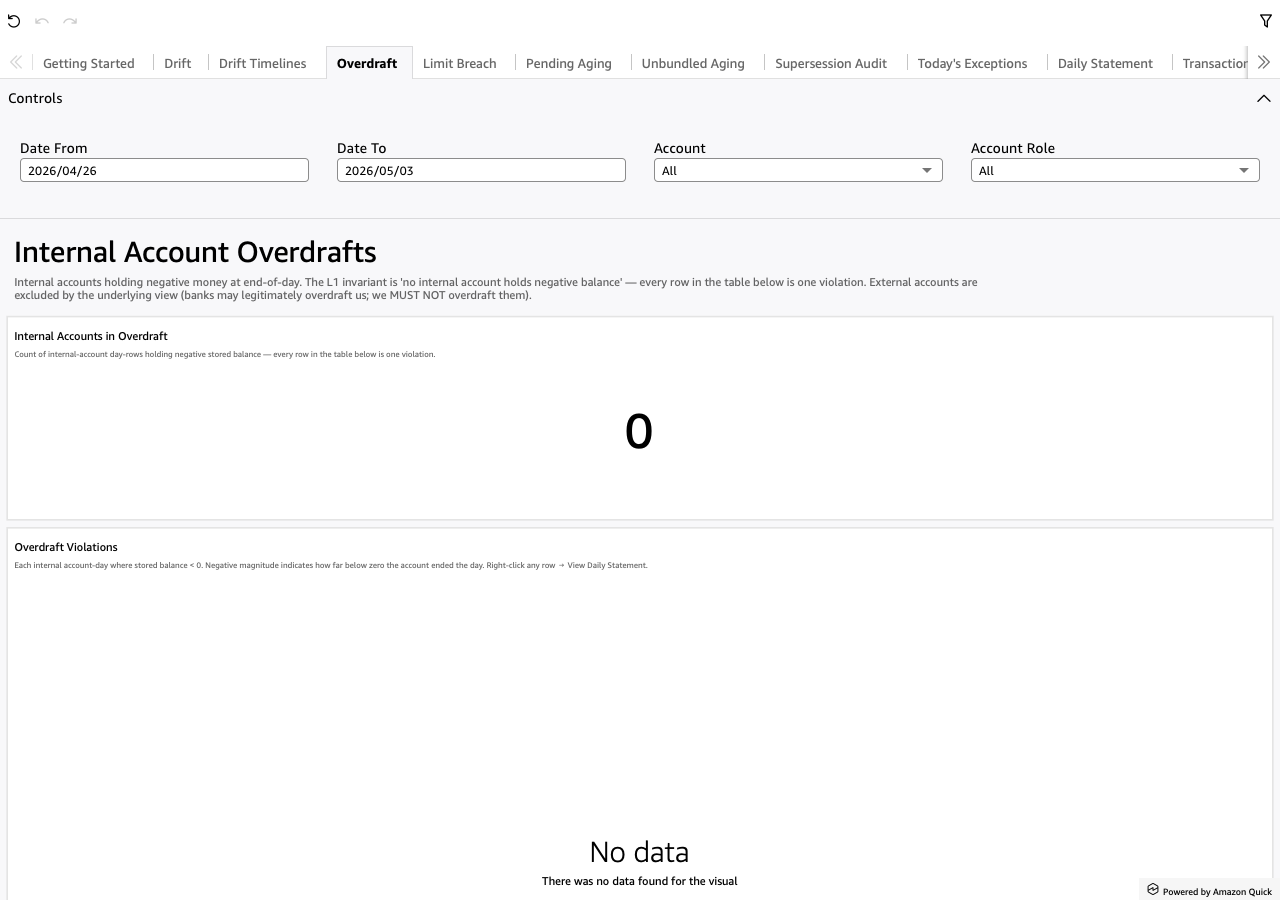The width and height of the screenshot is (1280, 900).
Task: Open the Today's Exceptions tab
Action: [973, 63]
